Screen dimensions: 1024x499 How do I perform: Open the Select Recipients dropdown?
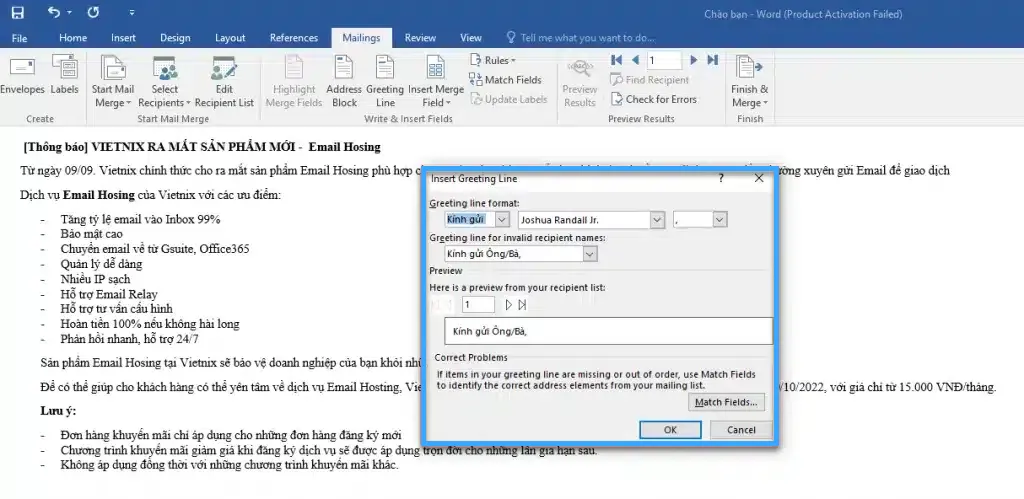pyautogui.click(x=165, y=82)
